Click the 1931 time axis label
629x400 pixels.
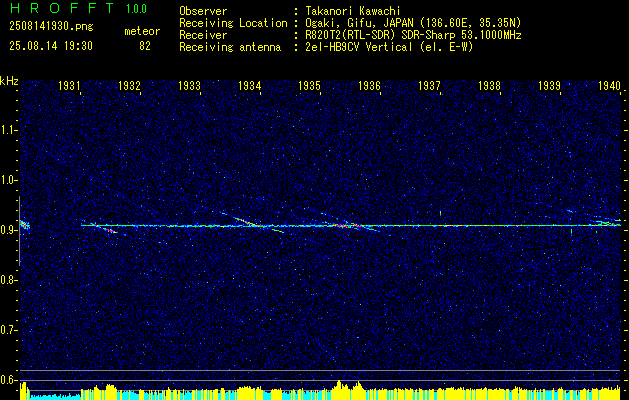pos(69,85)
